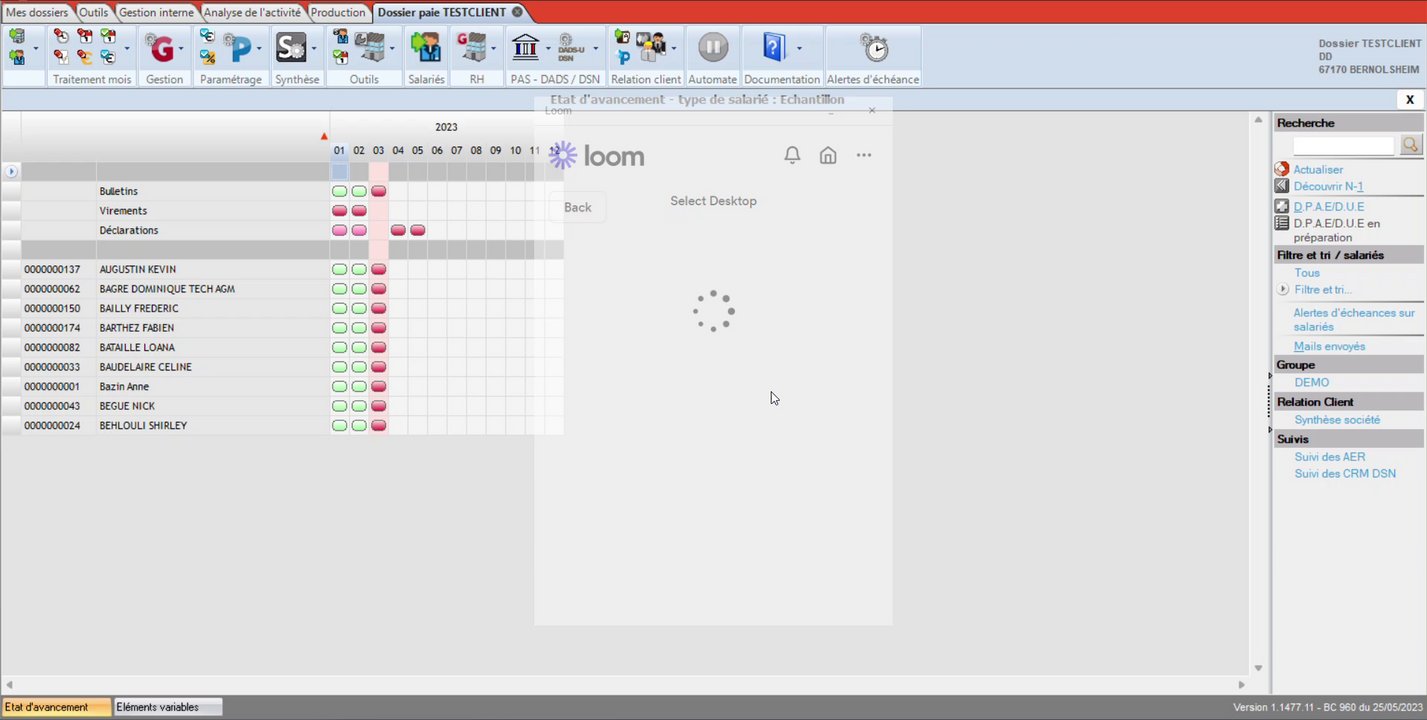
Task: Open Loom more options ellipsis
Action: (864, 155)
